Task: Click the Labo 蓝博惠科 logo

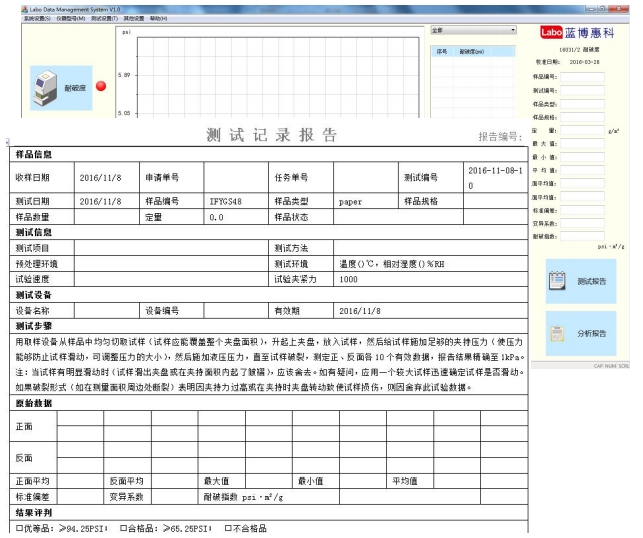Action: click(x=577, y=32)
